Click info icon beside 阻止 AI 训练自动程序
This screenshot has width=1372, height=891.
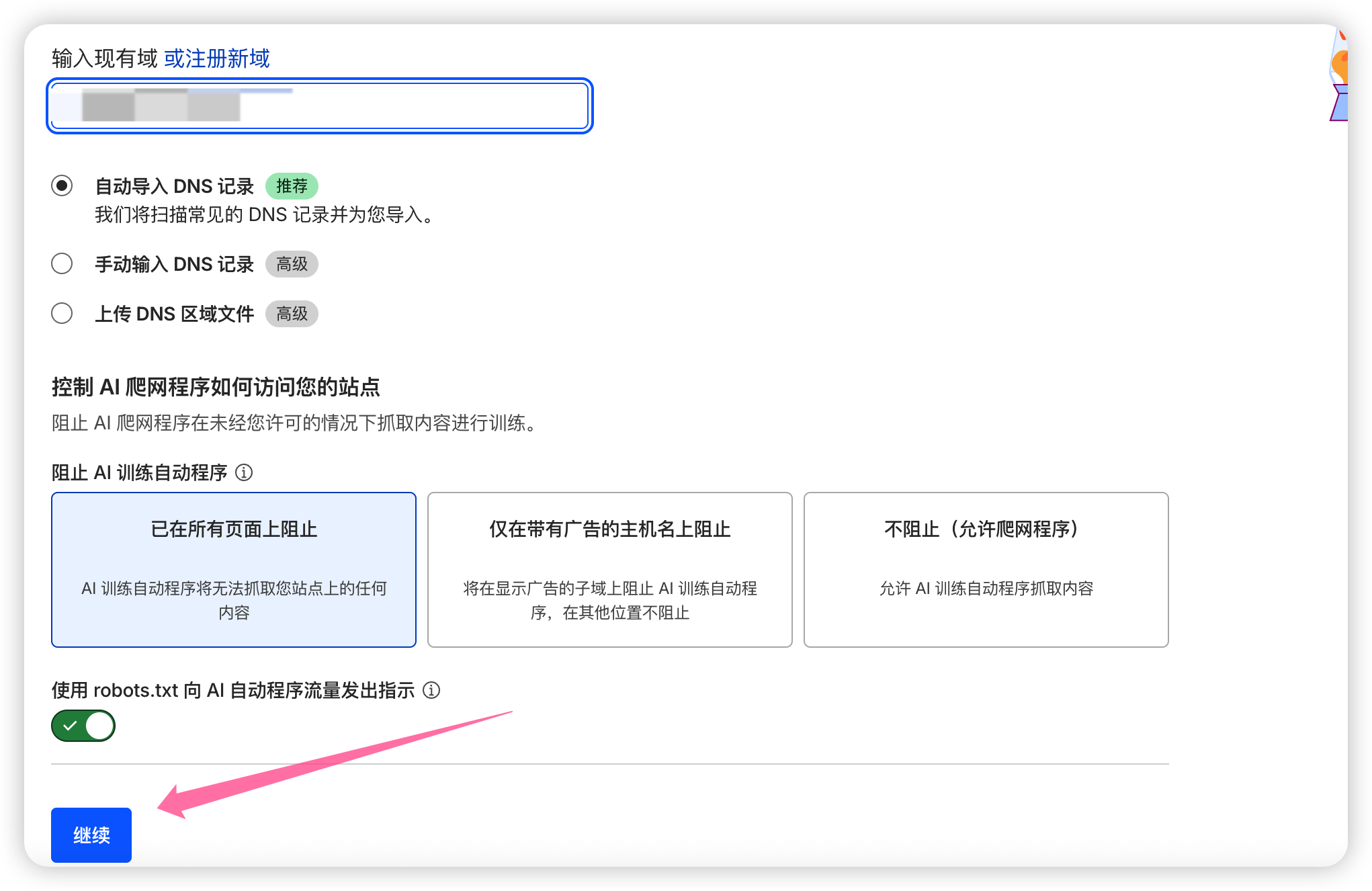coord(244,472)
